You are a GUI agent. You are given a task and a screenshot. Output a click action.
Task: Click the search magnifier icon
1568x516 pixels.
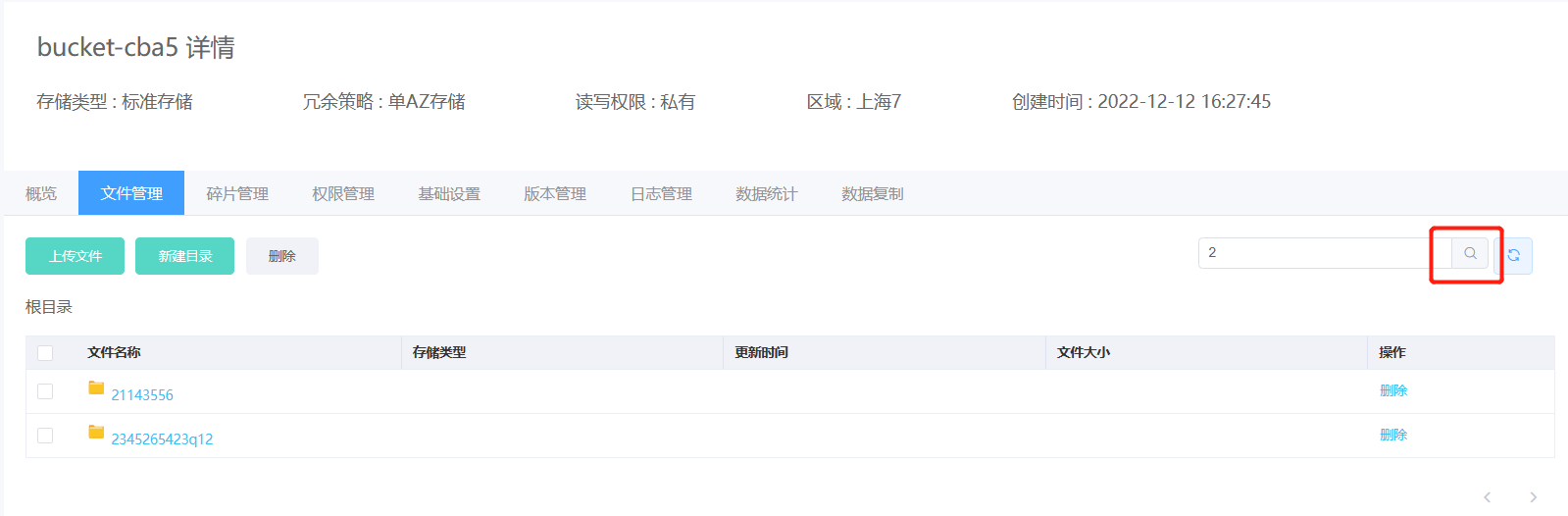(x=1470, y=253)
